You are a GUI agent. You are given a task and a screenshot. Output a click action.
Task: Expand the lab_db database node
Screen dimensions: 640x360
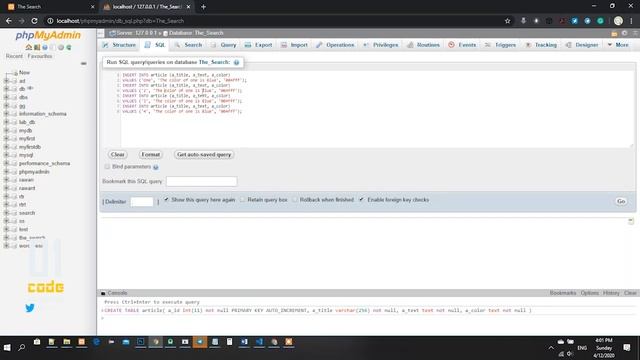tap(6, 122)
